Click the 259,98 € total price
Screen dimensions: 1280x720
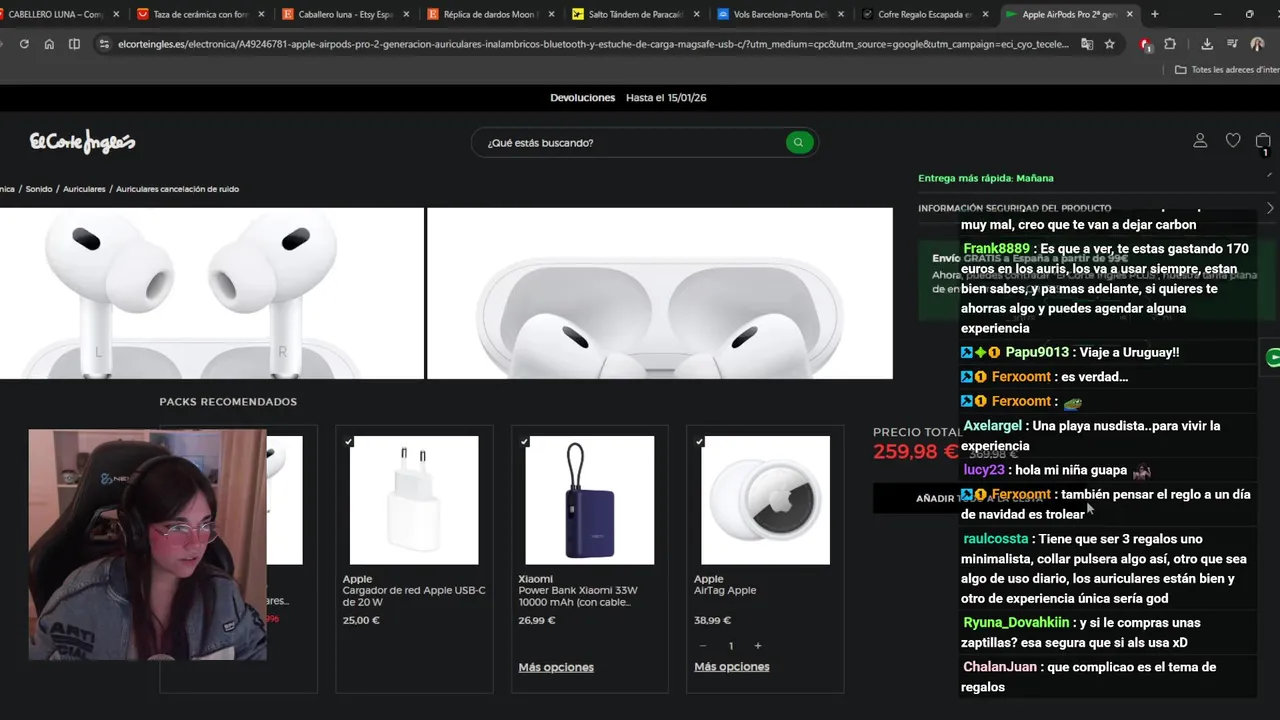(x=915, y=452)
